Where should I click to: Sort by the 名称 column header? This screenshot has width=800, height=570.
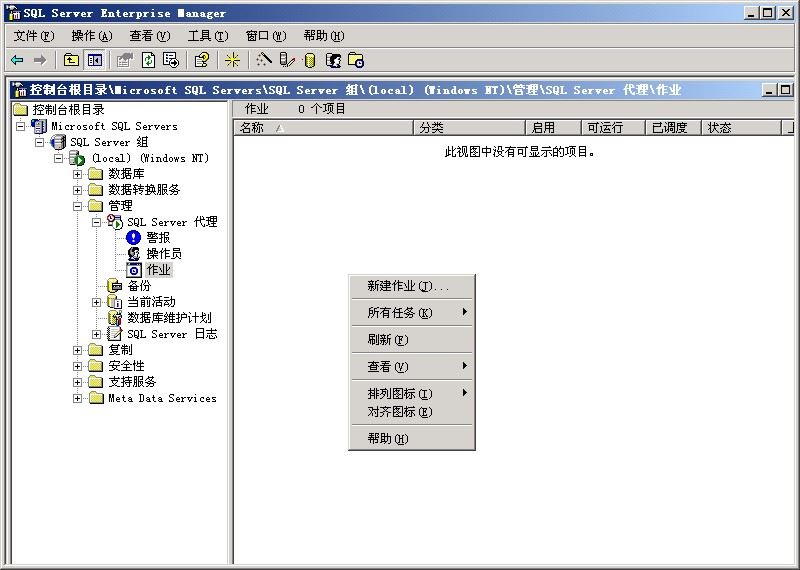[323, 128]
